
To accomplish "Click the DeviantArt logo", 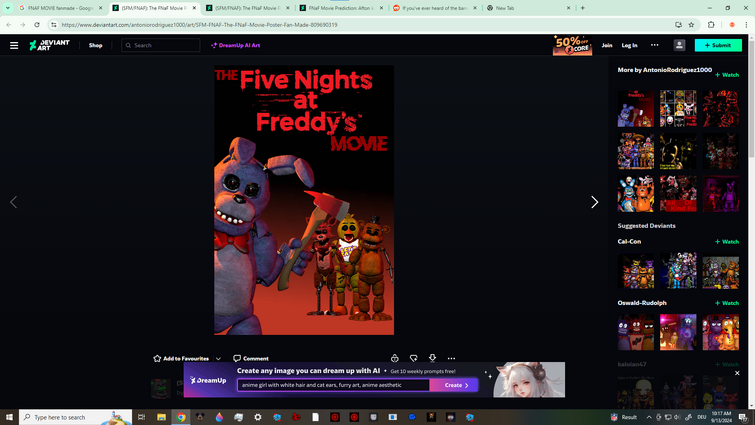I will [x=49, y=45].
